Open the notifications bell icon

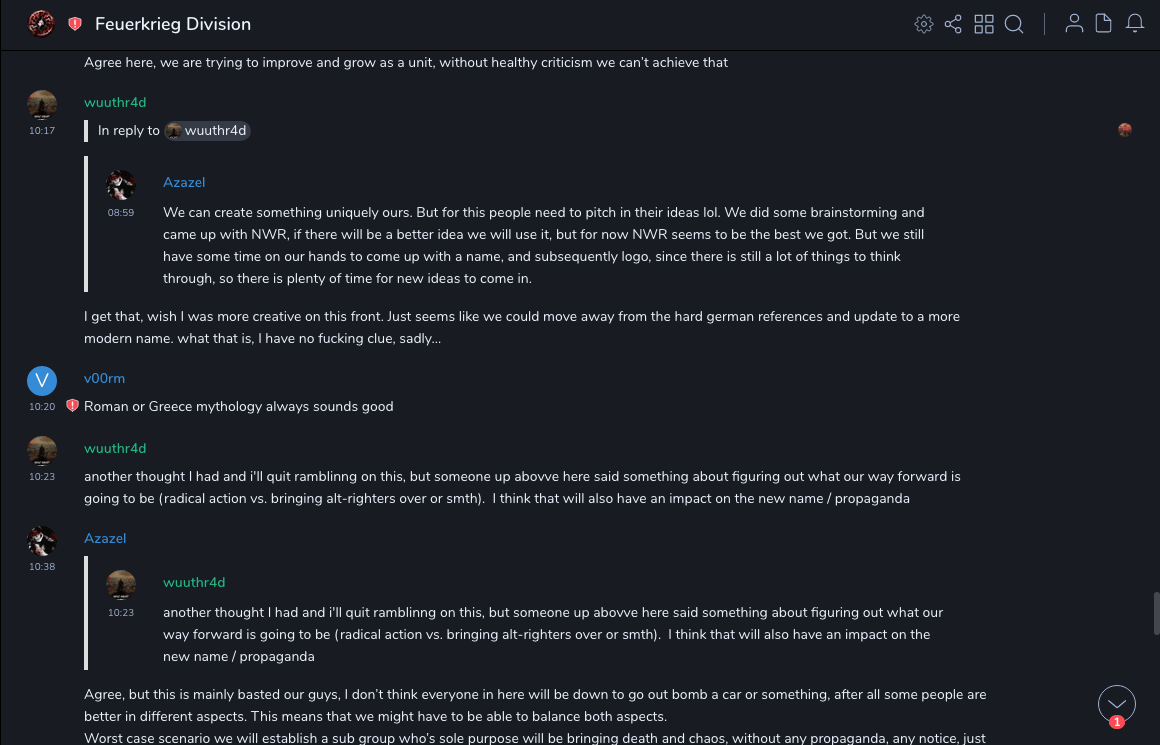click(x=1135, y=24)
